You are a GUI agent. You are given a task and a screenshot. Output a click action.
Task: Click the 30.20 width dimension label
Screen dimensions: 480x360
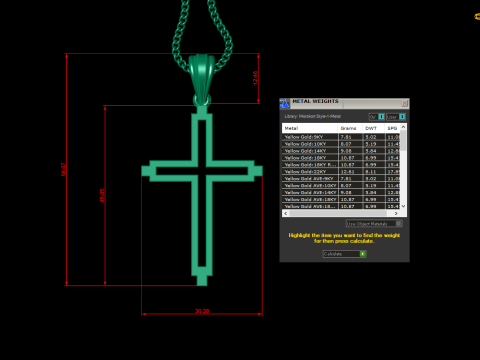[202, 311]
